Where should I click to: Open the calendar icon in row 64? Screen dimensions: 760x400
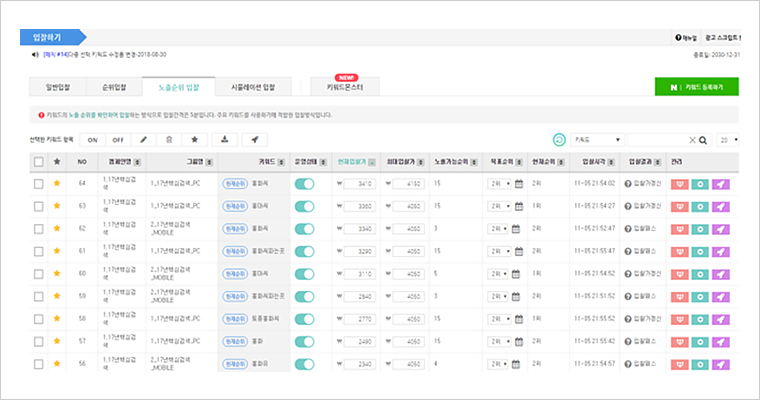tap(519, 184)
